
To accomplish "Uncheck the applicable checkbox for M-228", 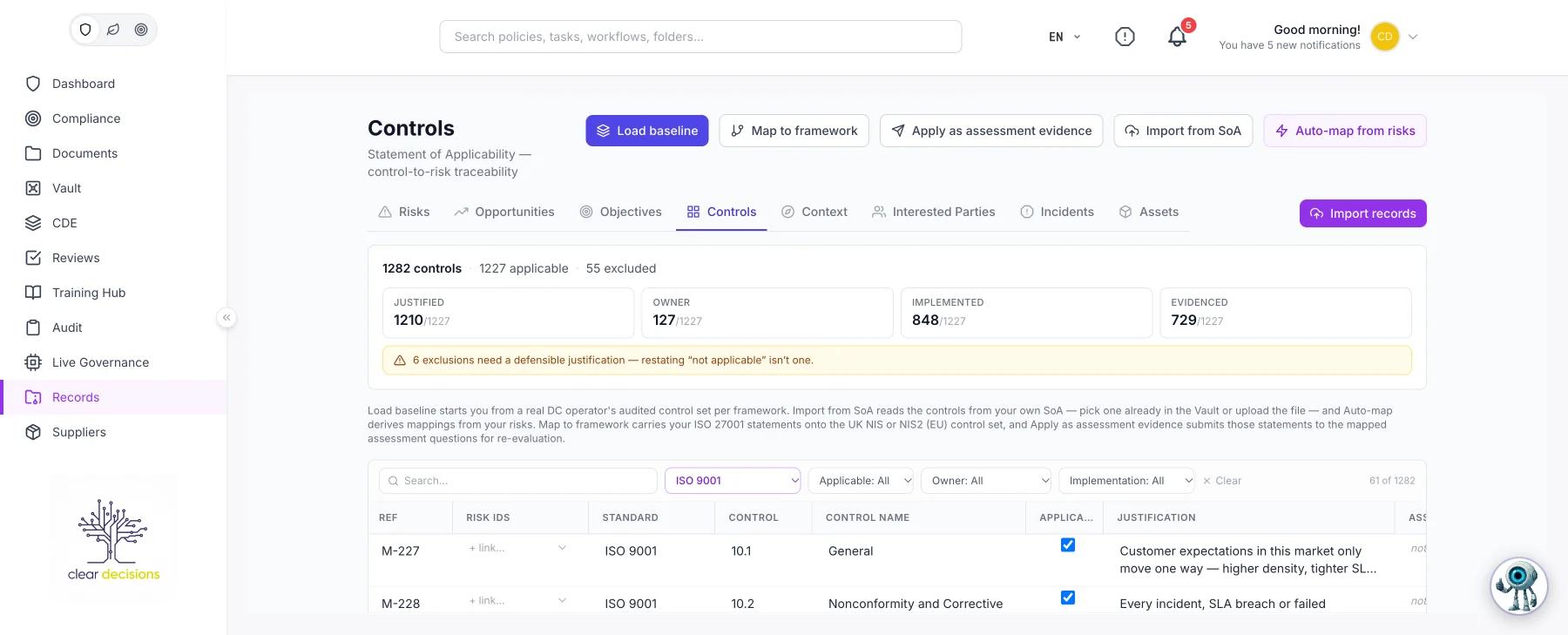I will pos(1067,598).
